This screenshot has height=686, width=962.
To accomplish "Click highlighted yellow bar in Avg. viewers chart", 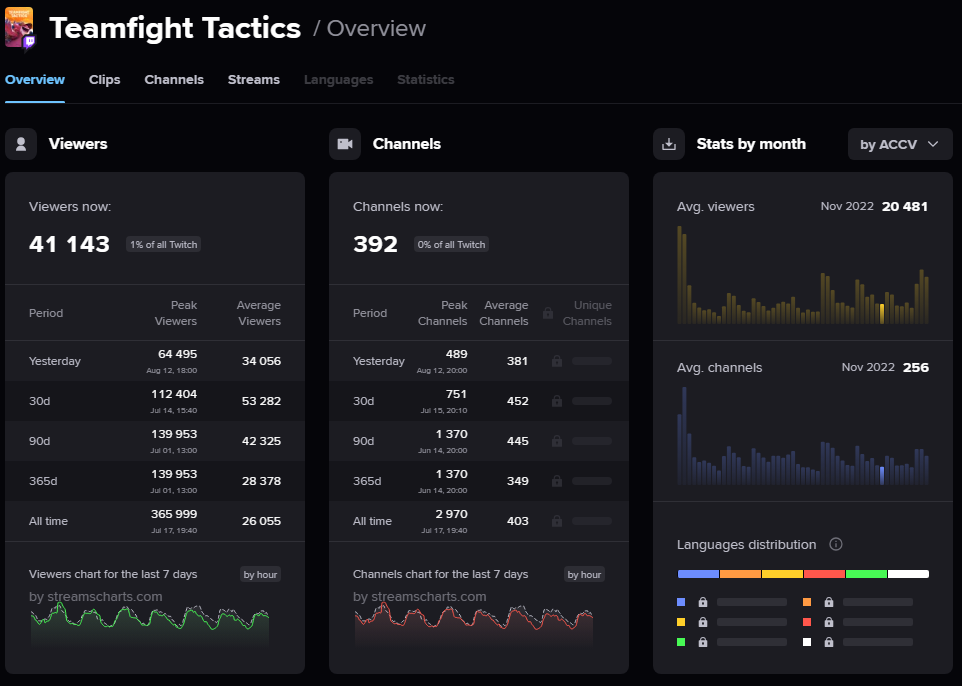I will coord(882,314).
